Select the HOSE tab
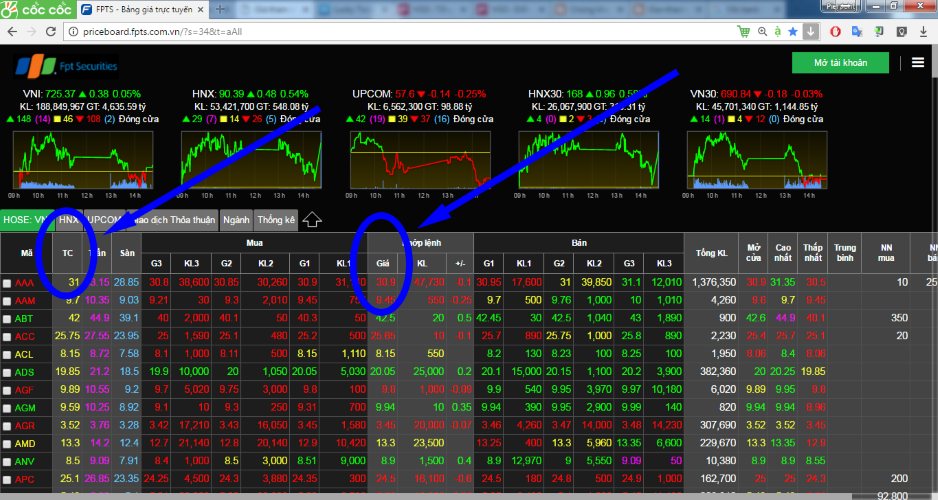 (x=27, y=219)
